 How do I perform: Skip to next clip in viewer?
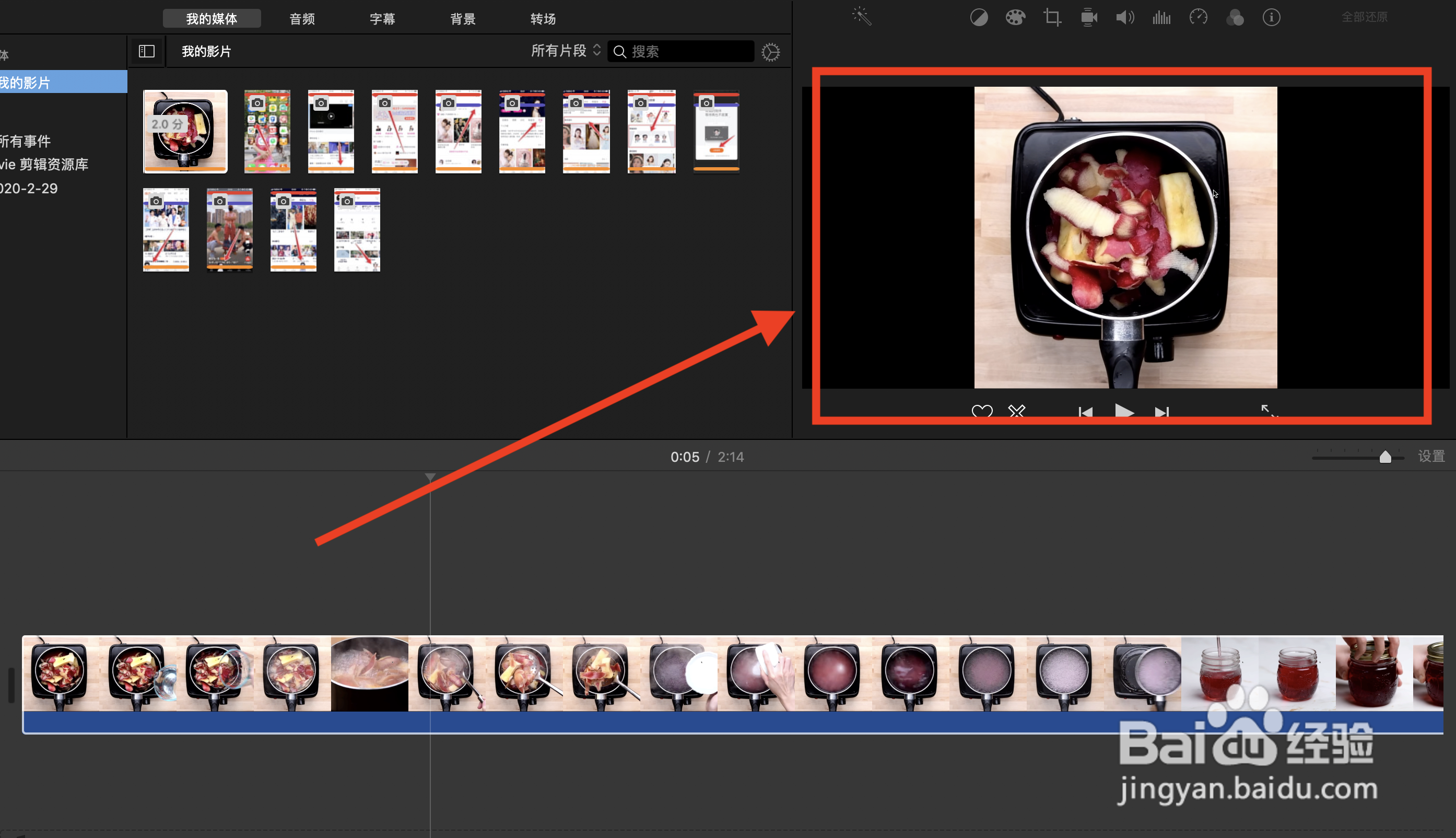point(1162,412)
